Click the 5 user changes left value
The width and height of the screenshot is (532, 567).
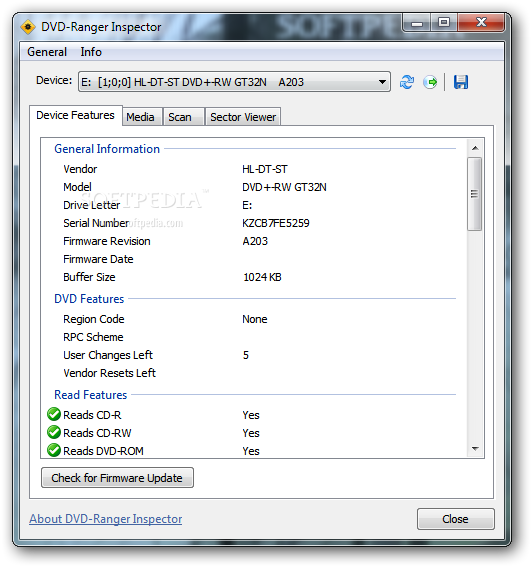point(246,355)
